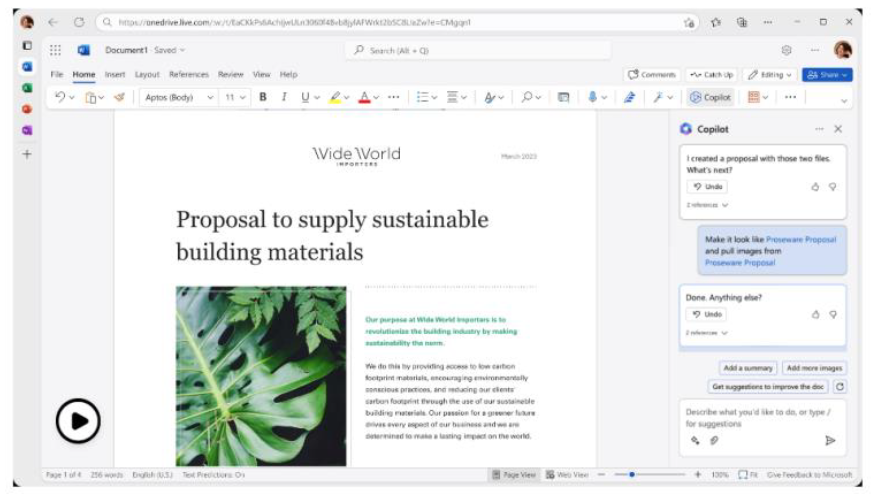875x504 pixels.
Task: Click the Add a summary suggestion
Action: point(748,368)
